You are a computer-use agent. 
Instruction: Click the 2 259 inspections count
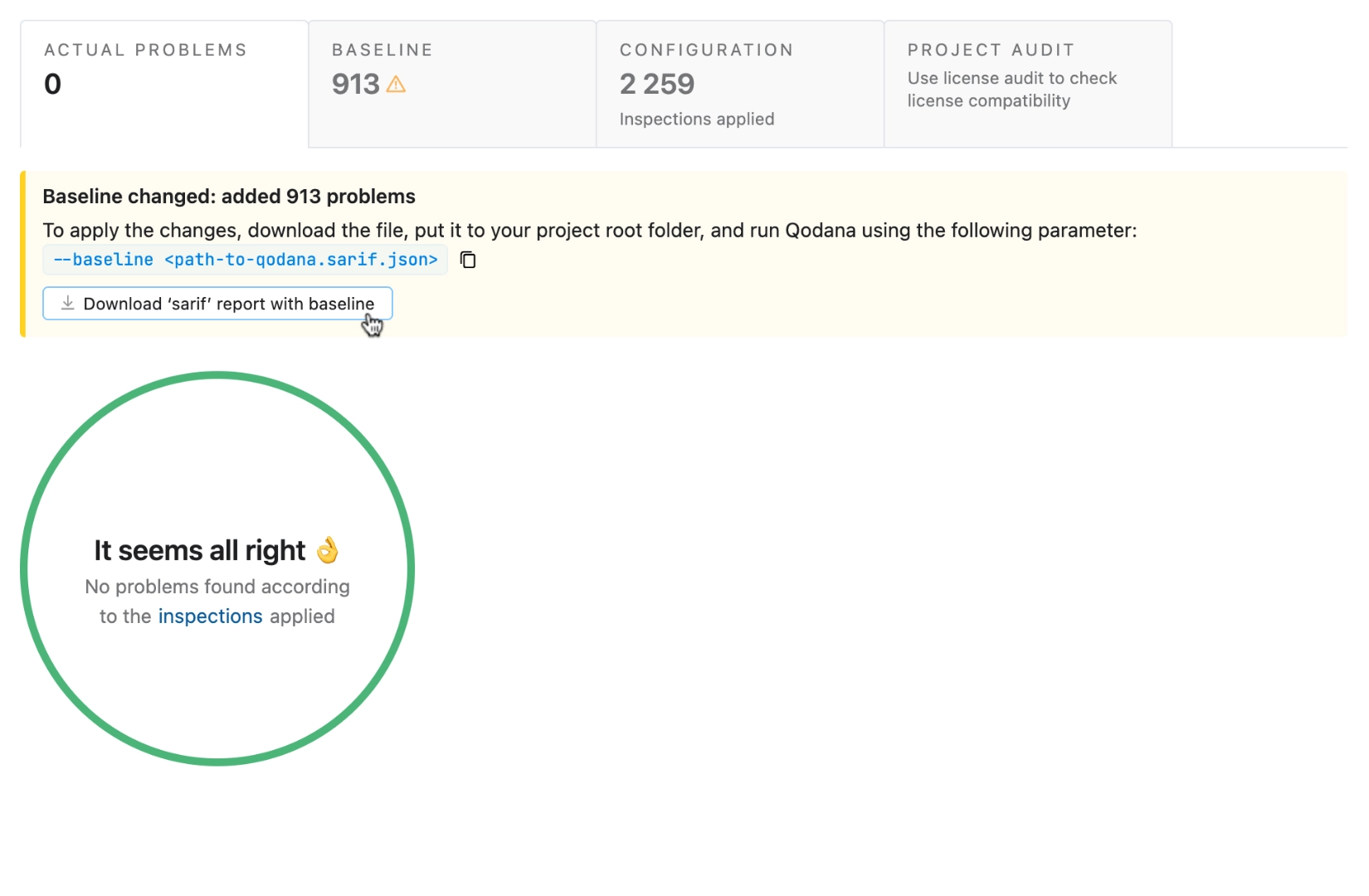pos(657,84)
